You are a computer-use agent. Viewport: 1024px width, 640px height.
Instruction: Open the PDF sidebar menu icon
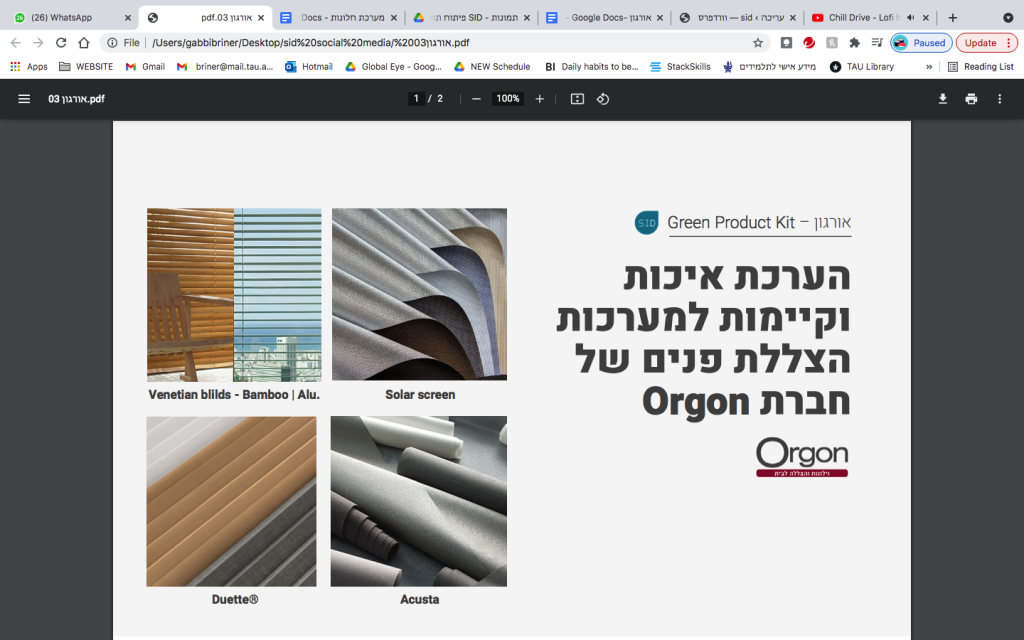pos(24,99)
